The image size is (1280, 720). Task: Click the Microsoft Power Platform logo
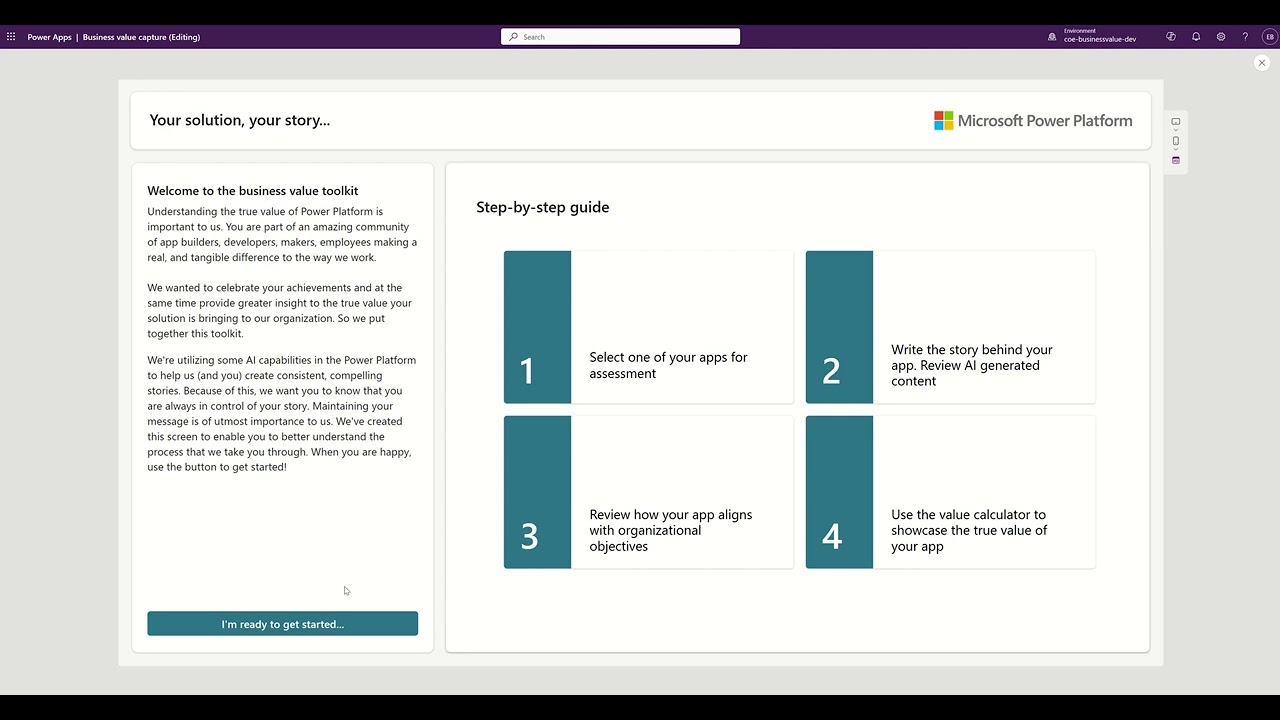[x=1033, y=121]
